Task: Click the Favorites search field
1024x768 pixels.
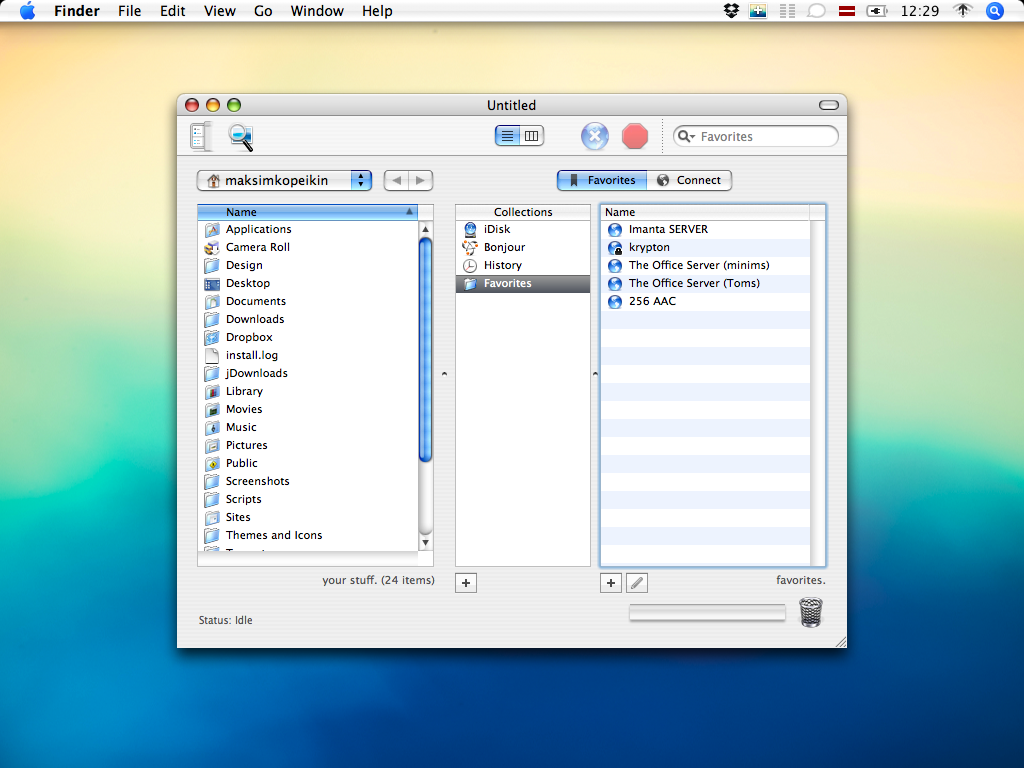Action: pos(756,136)
